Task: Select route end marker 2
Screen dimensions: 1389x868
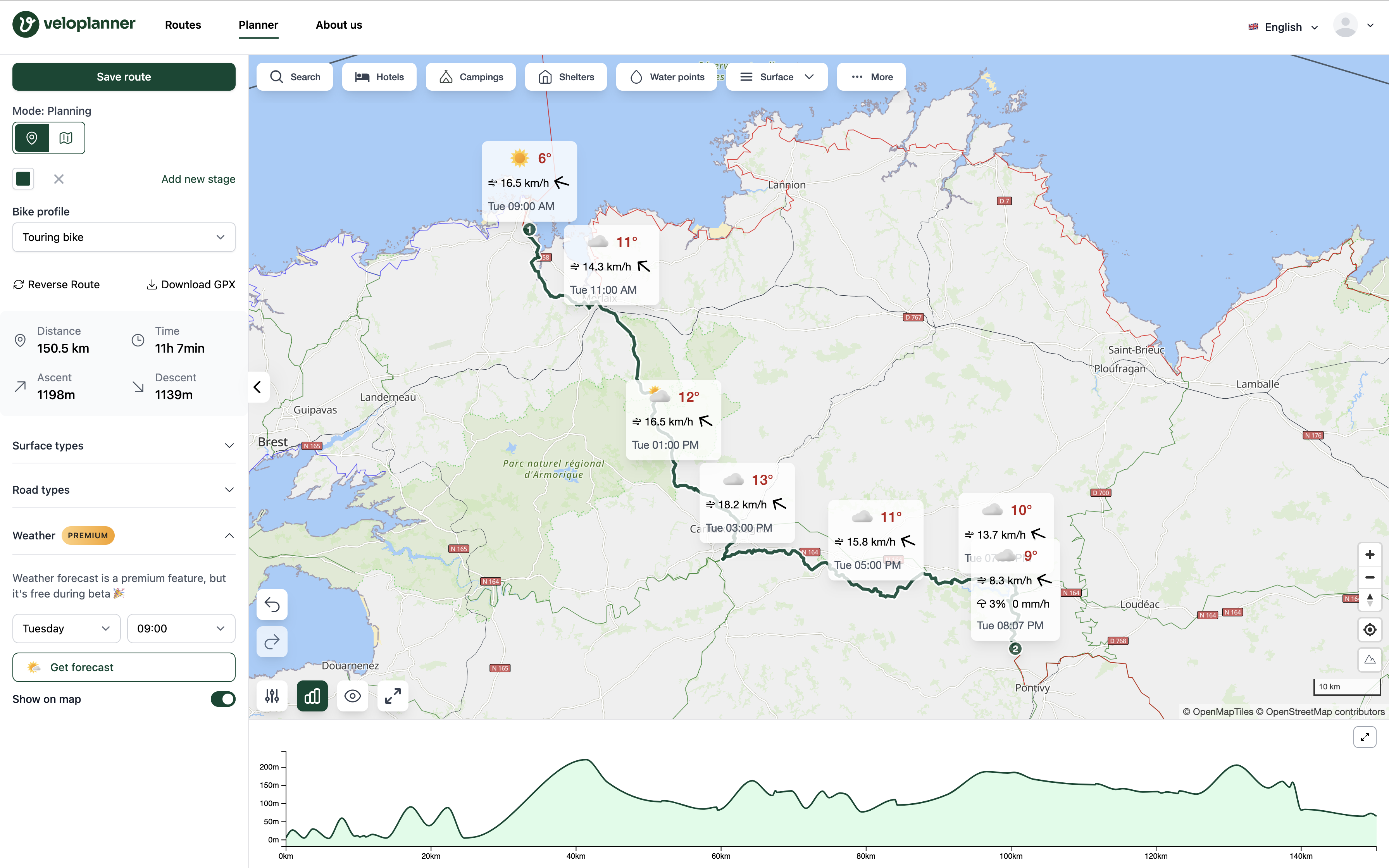Action: coord(1015,649)
